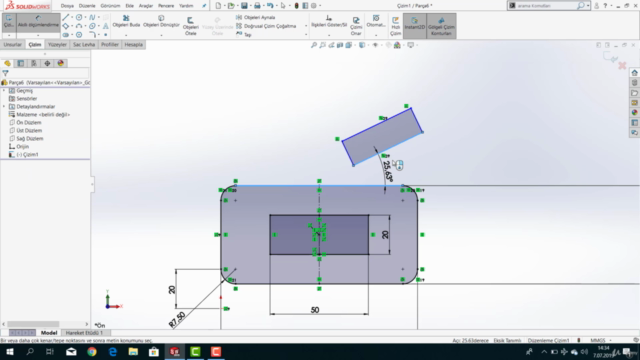
Task: Click the Rebuild traffic light icon
Action: point(297,6)
